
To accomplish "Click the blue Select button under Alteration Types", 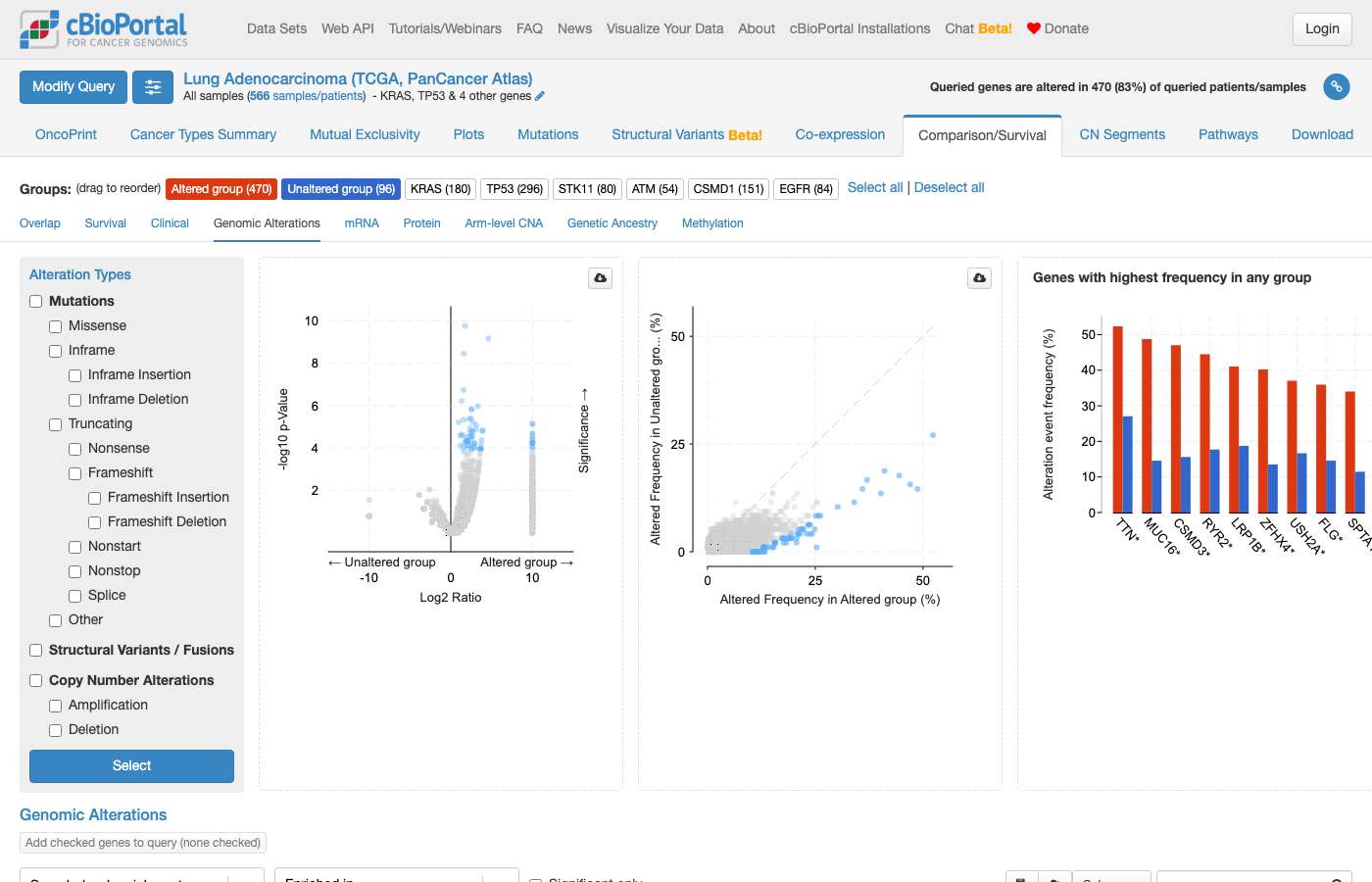I will coord(131,766).
